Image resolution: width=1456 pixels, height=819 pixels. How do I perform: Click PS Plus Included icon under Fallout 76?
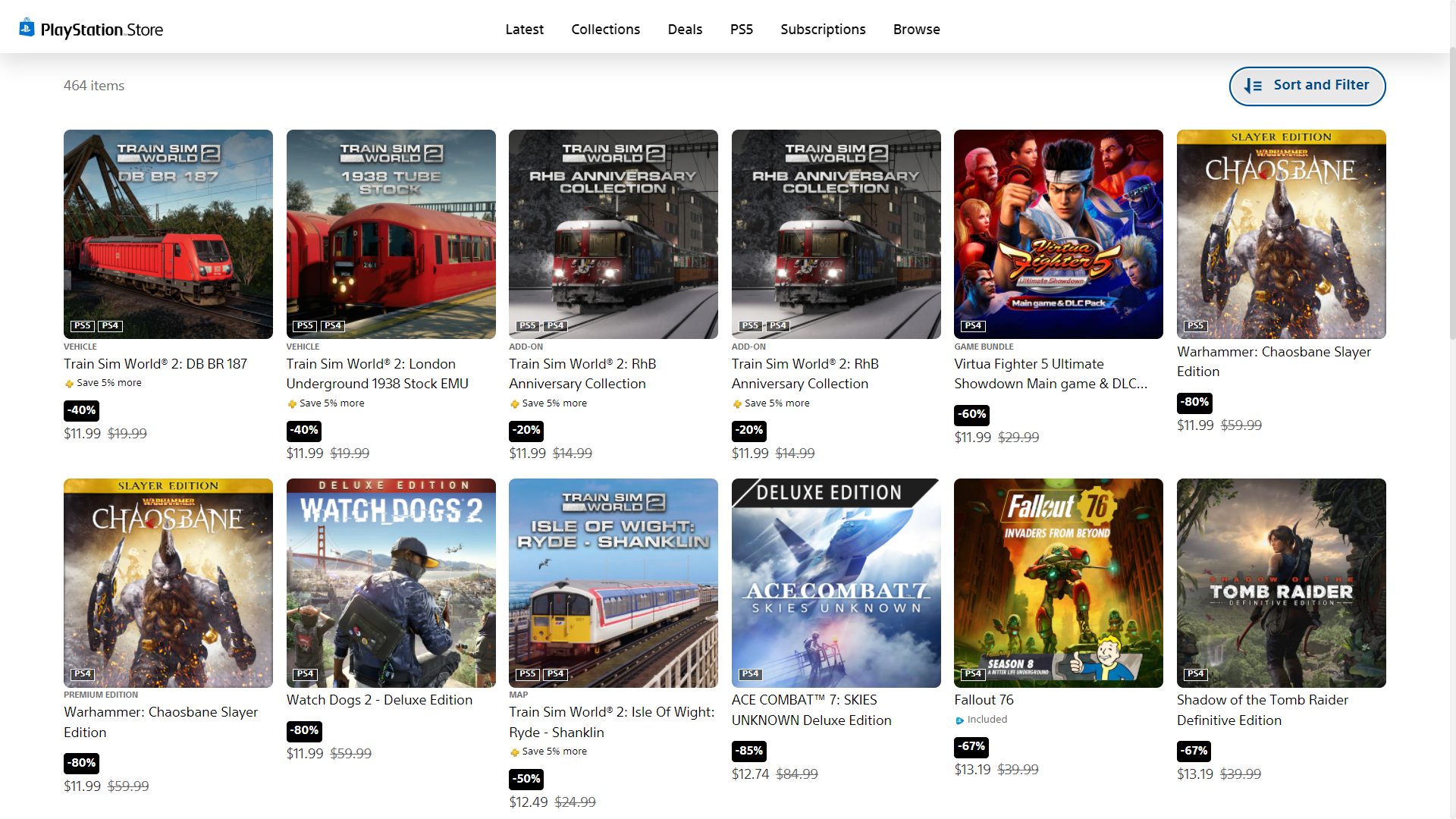[959, 720]
